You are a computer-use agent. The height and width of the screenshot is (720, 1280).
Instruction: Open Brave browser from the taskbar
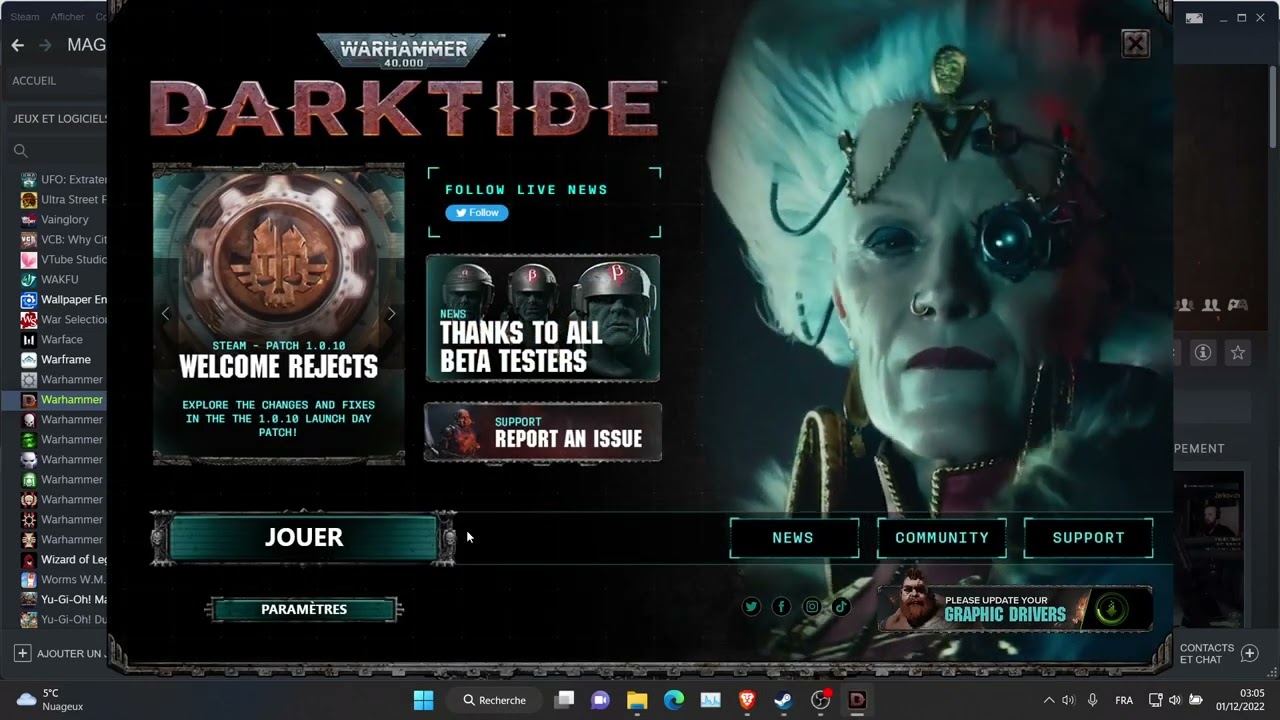point(747,700)
